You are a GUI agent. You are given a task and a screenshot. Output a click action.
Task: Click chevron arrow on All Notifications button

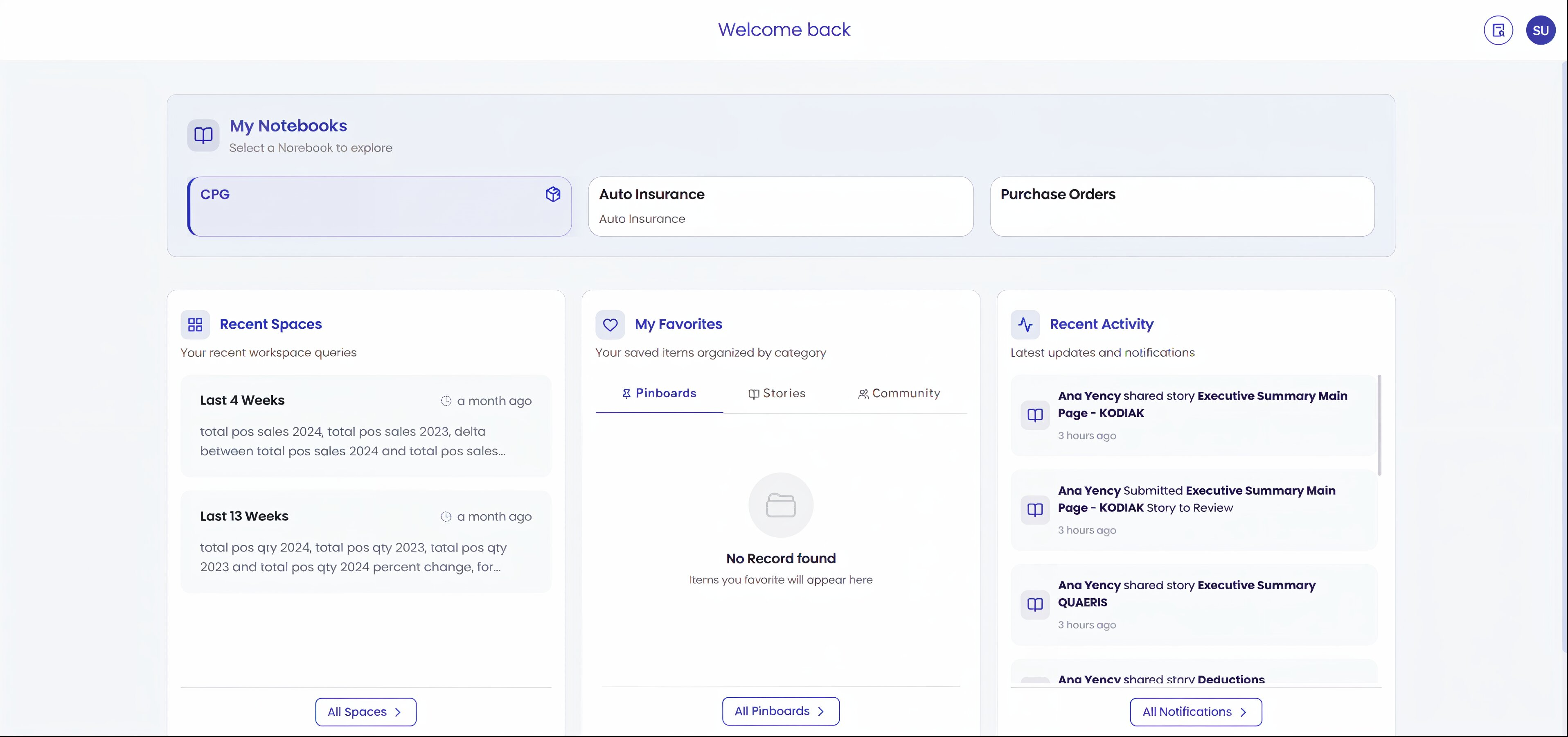pyautogui.click(x=1243, y=712)
